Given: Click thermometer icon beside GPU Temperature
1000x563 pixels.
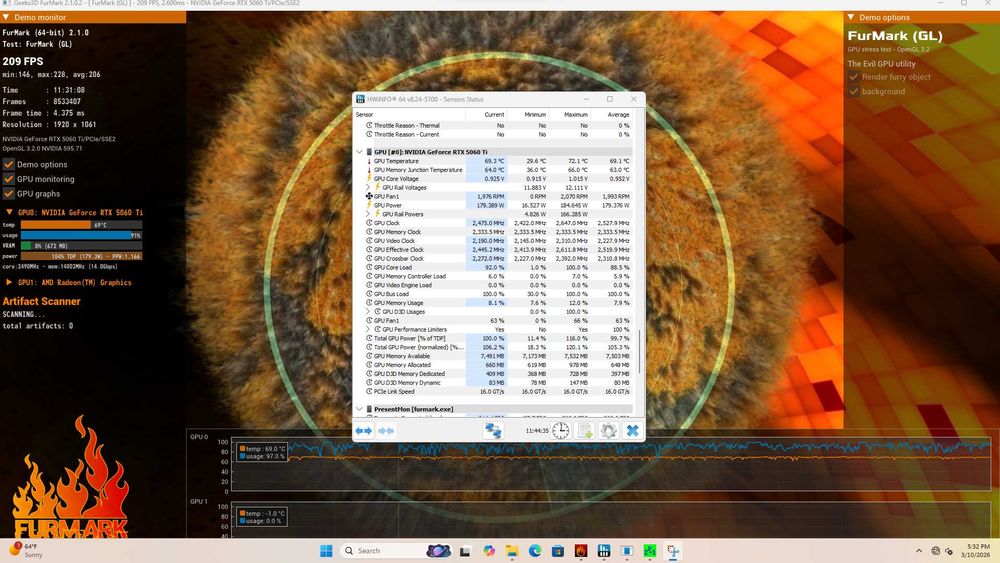Looking at the screenshot, I should coord(369,161).
